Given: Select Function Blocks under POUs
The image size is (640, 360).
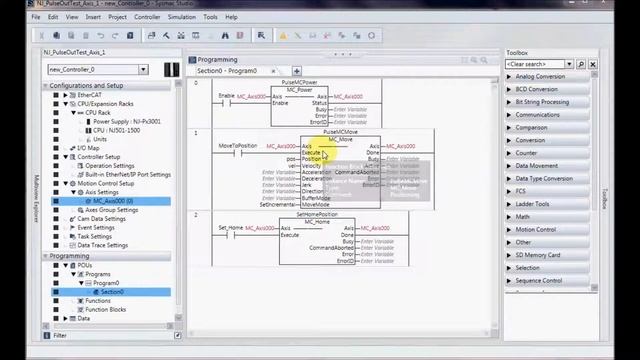Looking at the screenshot, I should pyautogui.click(x=105, y=310).
